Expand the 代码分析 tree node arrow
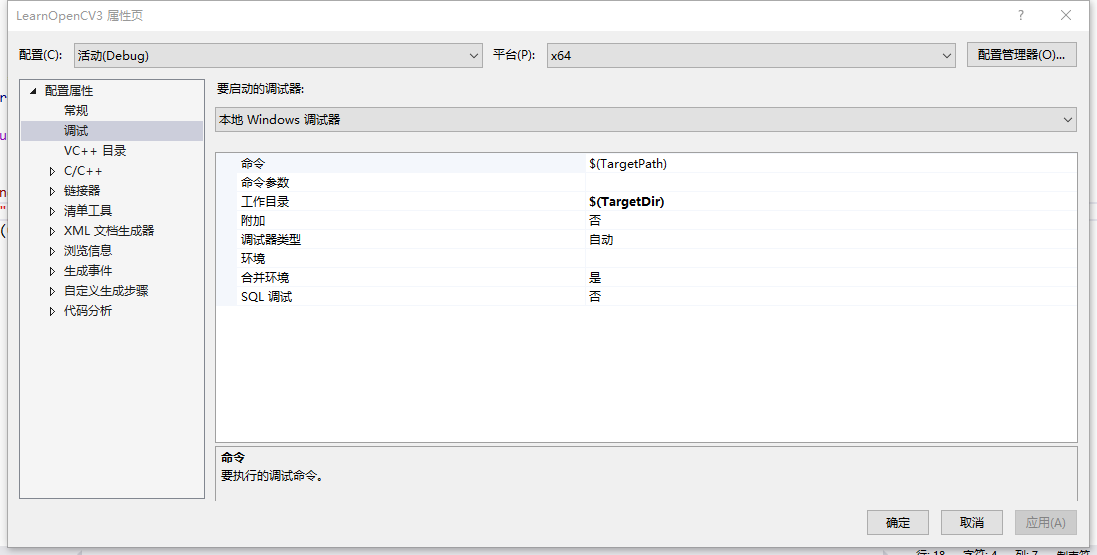The width and height of the screenshot is (1097, 555). [x=52, y=311]
